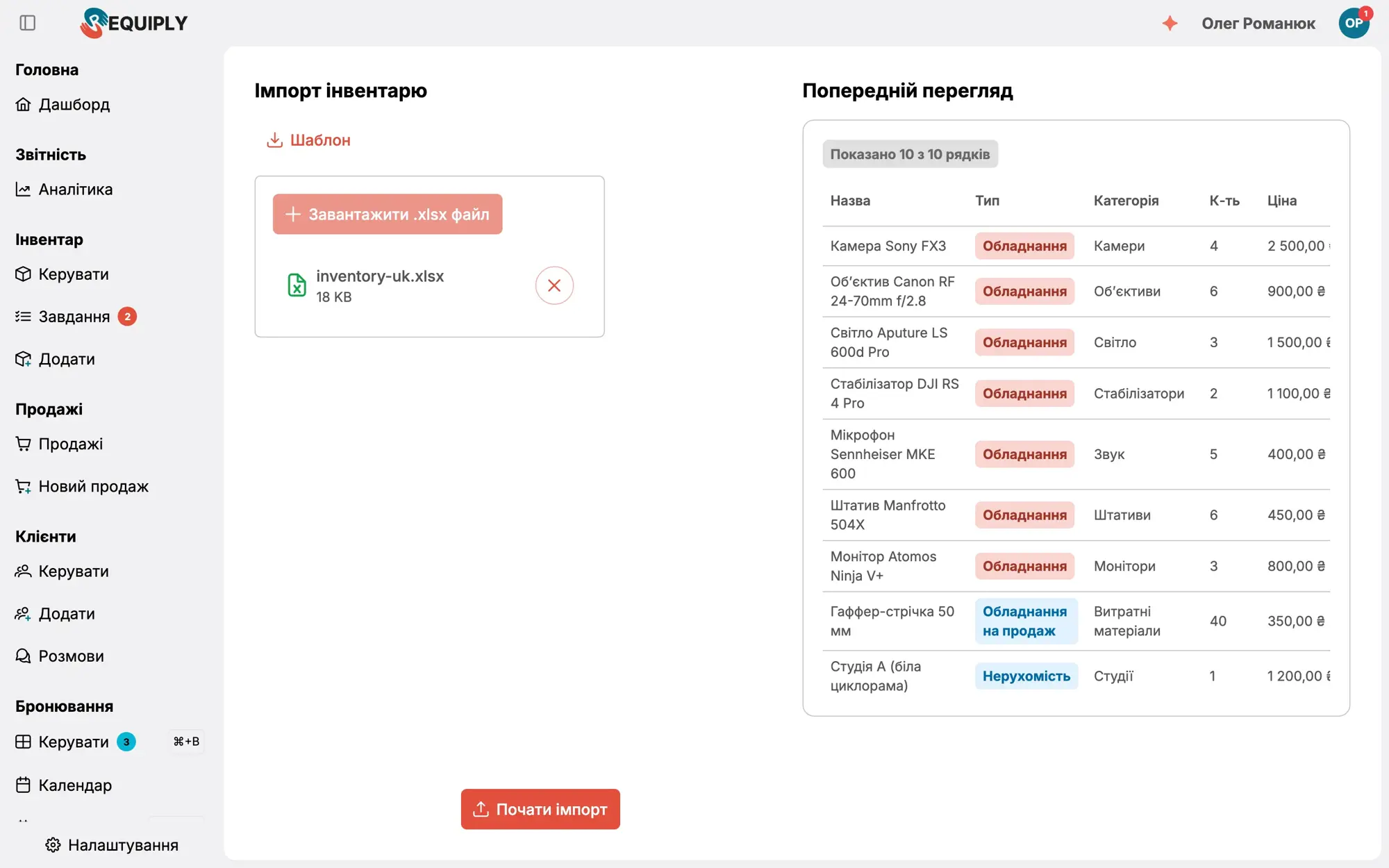Screen dimensions: 1389x868
Task: Click the Додати box icon under Інвентар
Action: [24, 359]
